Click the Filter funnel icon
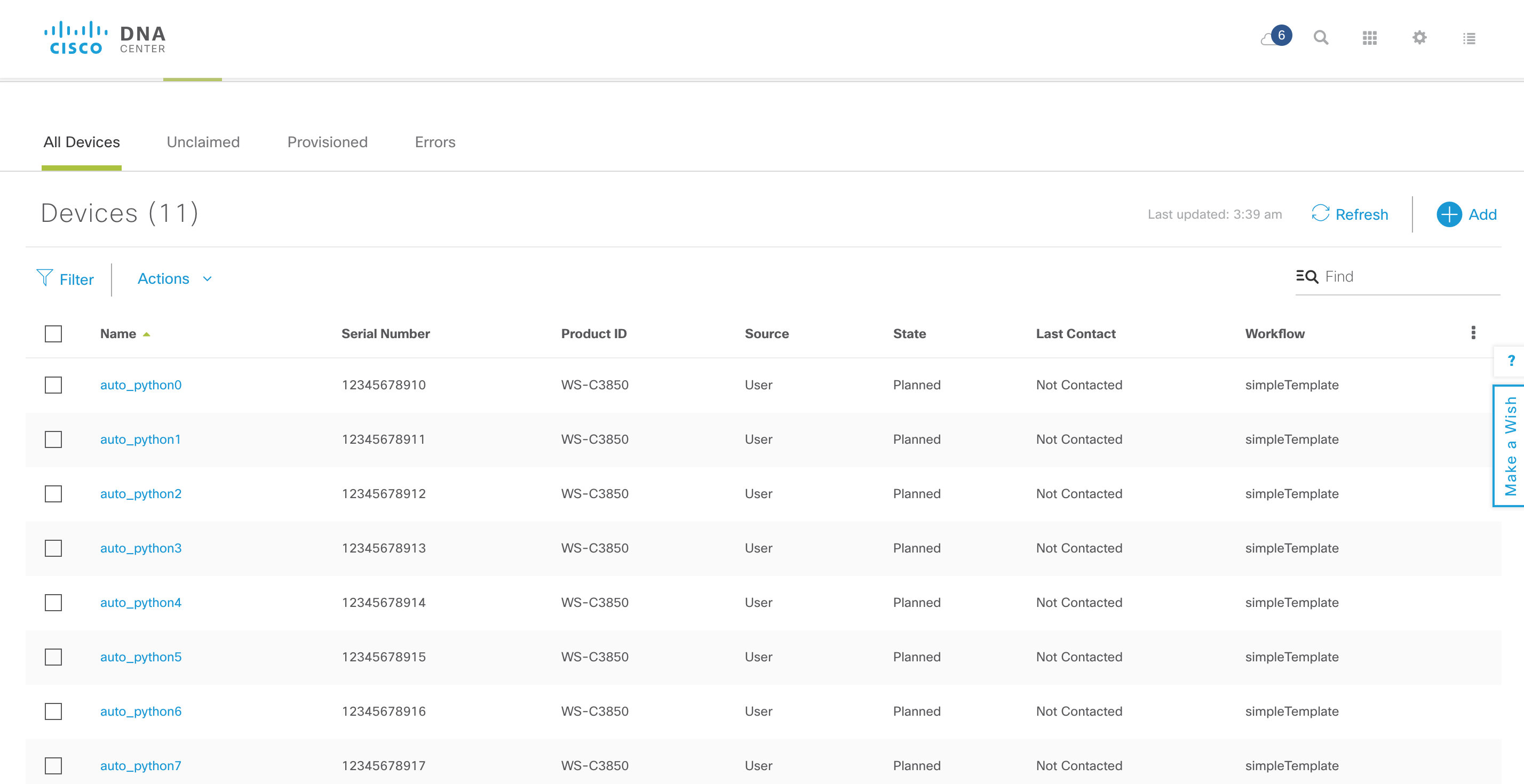This screenshot has width=1524, height=784. click(x=44, y=278)
